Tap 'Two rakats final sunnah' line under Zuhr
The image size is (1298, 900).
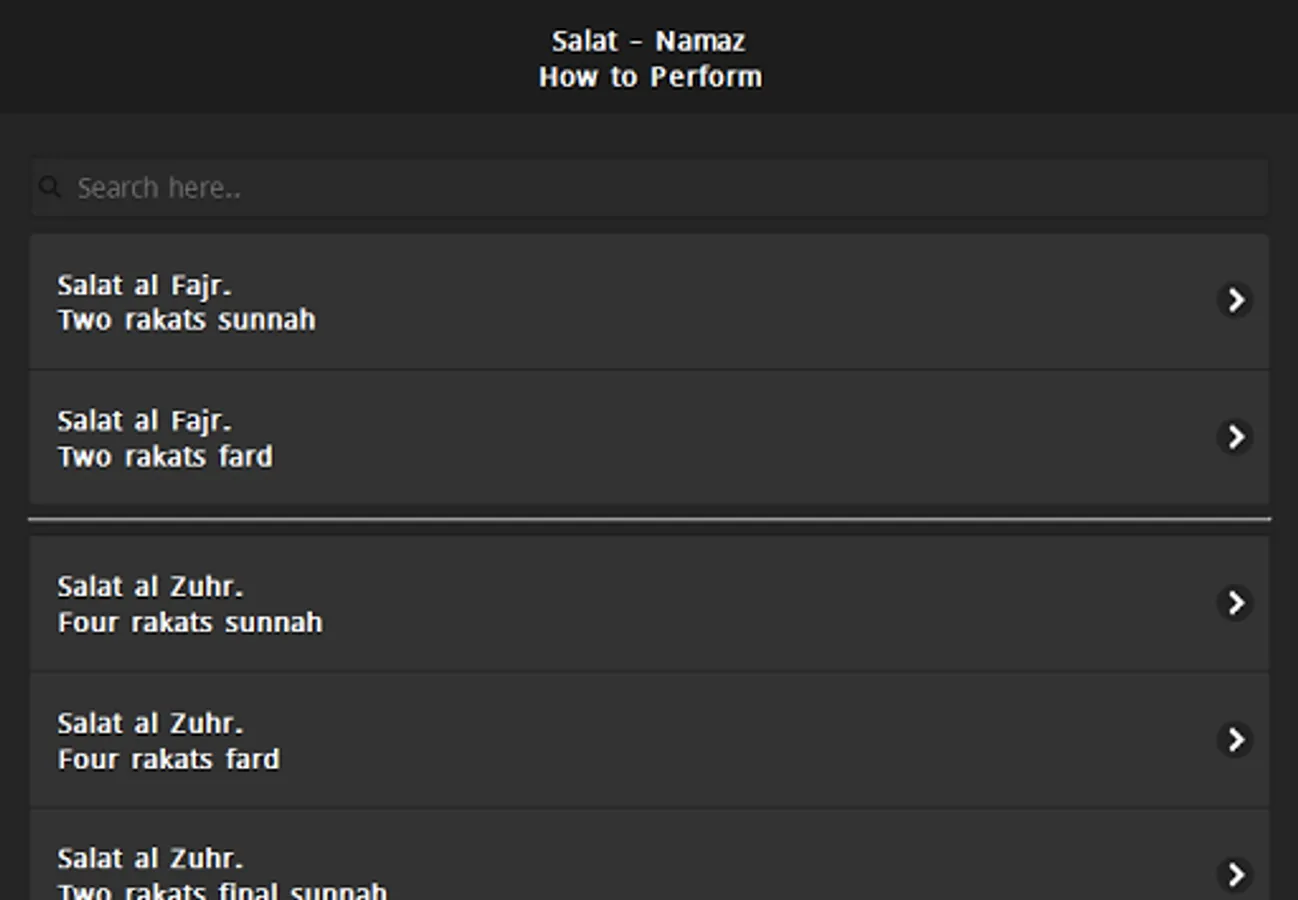point(222,890)
